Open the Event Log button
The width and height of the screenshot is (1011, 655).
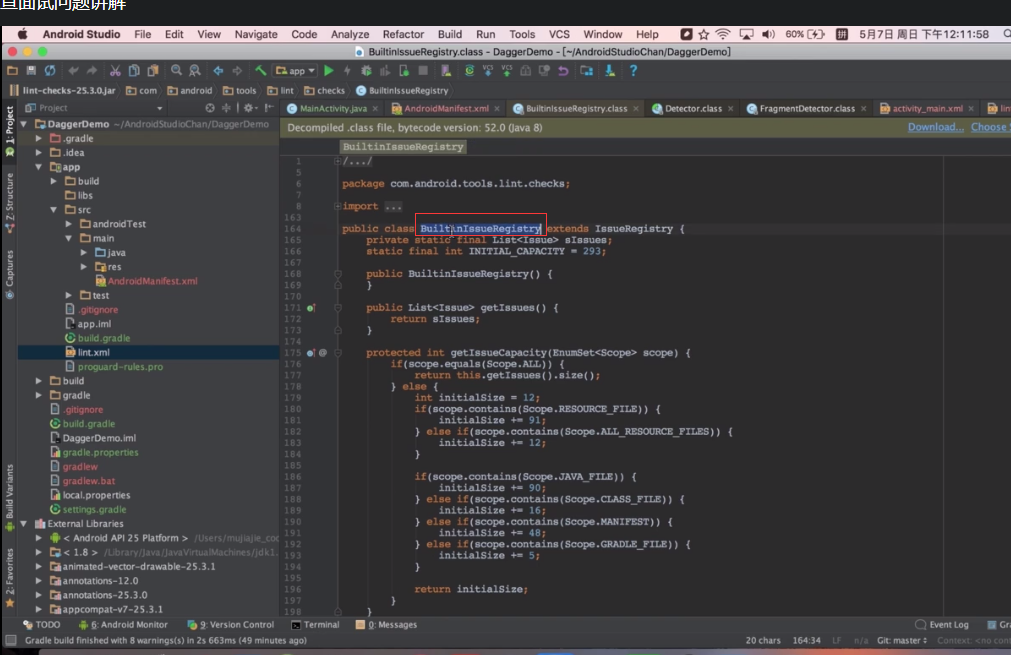point(942,625)
